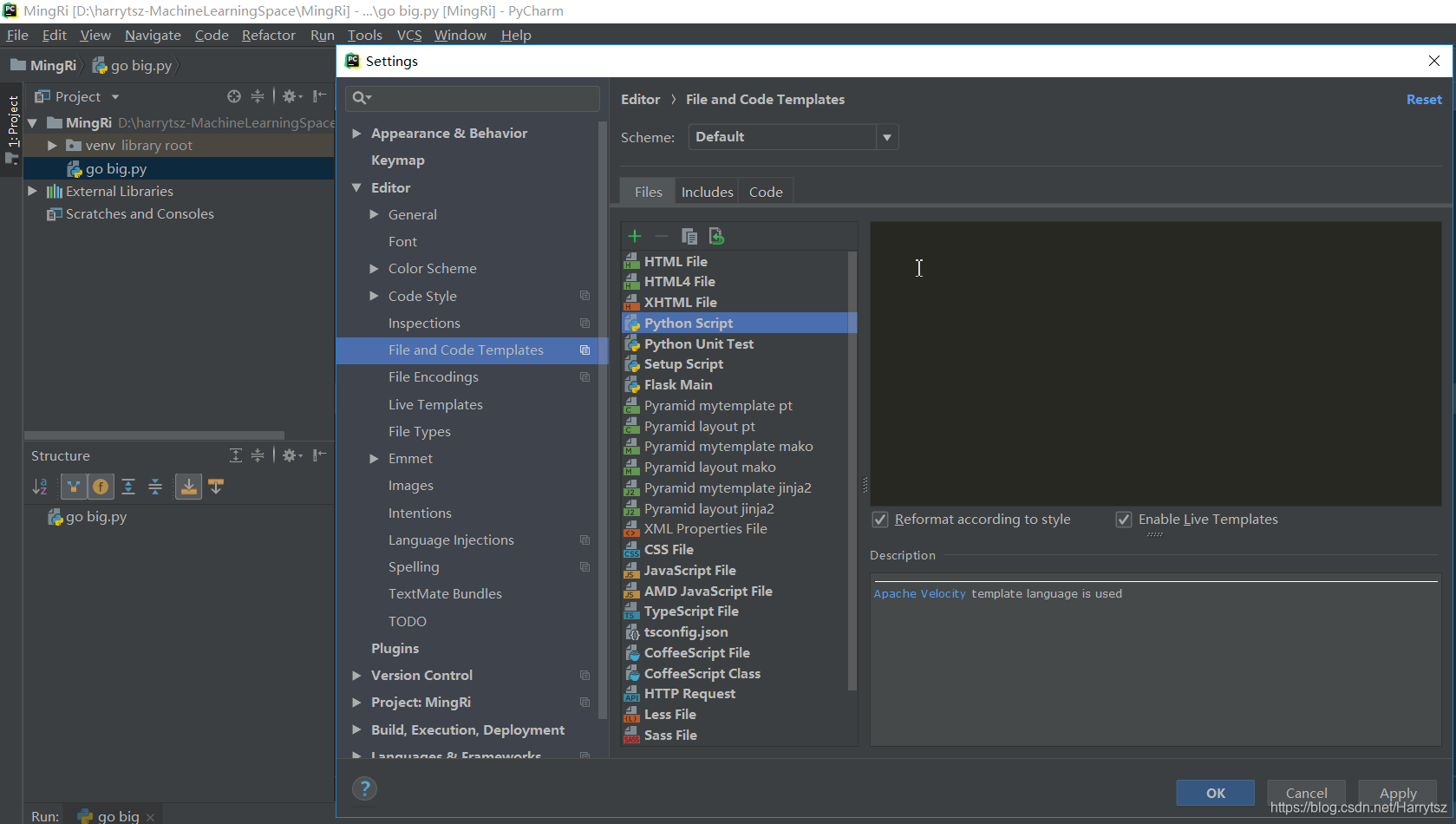Click the Reset to Default template icon
This screenshot has height=824, width=1456.
tap(716, 236)
